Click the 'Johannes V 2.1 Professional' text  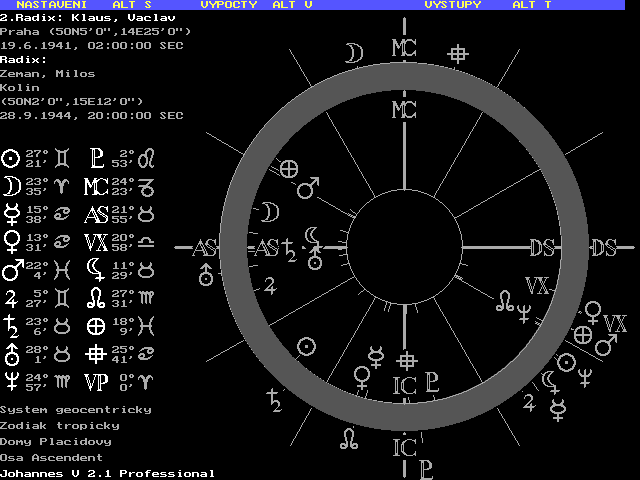tap(107, 473)
